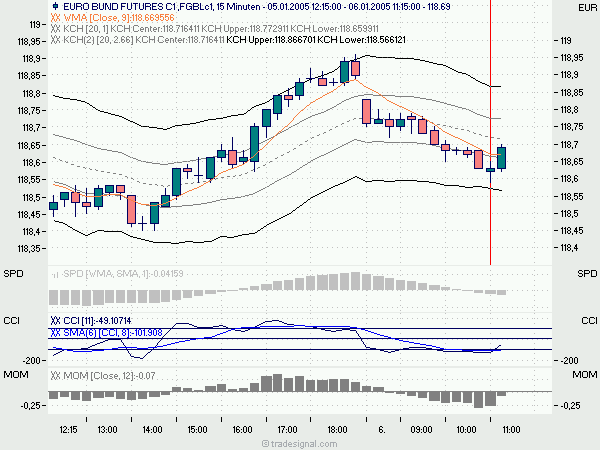Click the -0,25 label on left MOM axis
This screenshot has width=600, height=450.
click(x=31, y=406)
